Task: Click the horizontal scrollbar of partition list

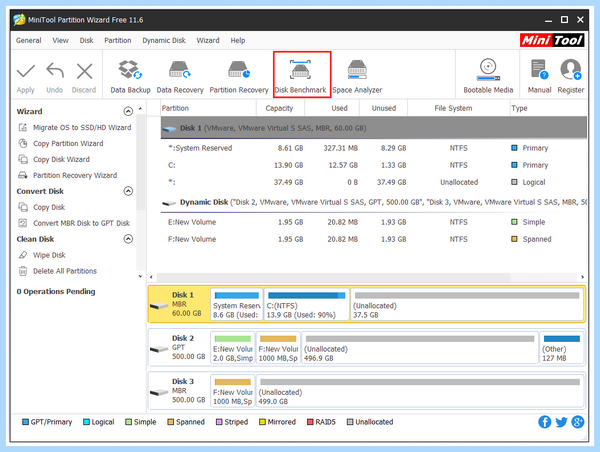Action: tap(333, 277)
